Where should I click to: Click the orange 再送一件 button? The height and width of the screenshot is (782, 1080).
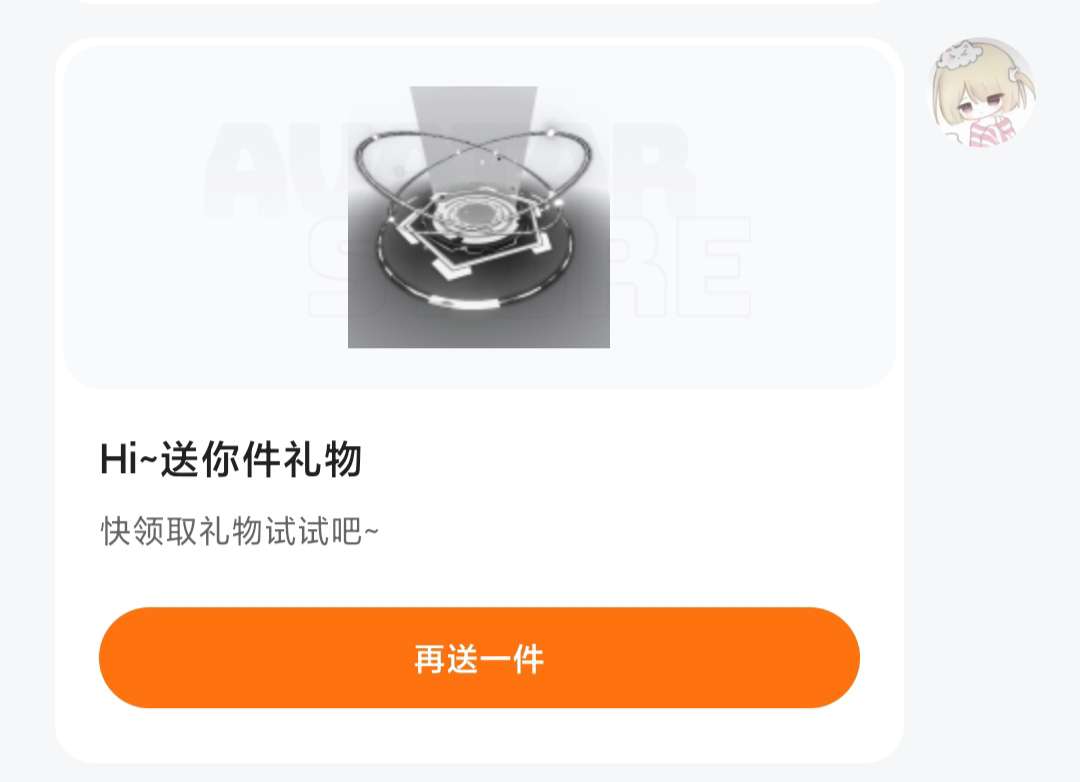click(479, 658)
